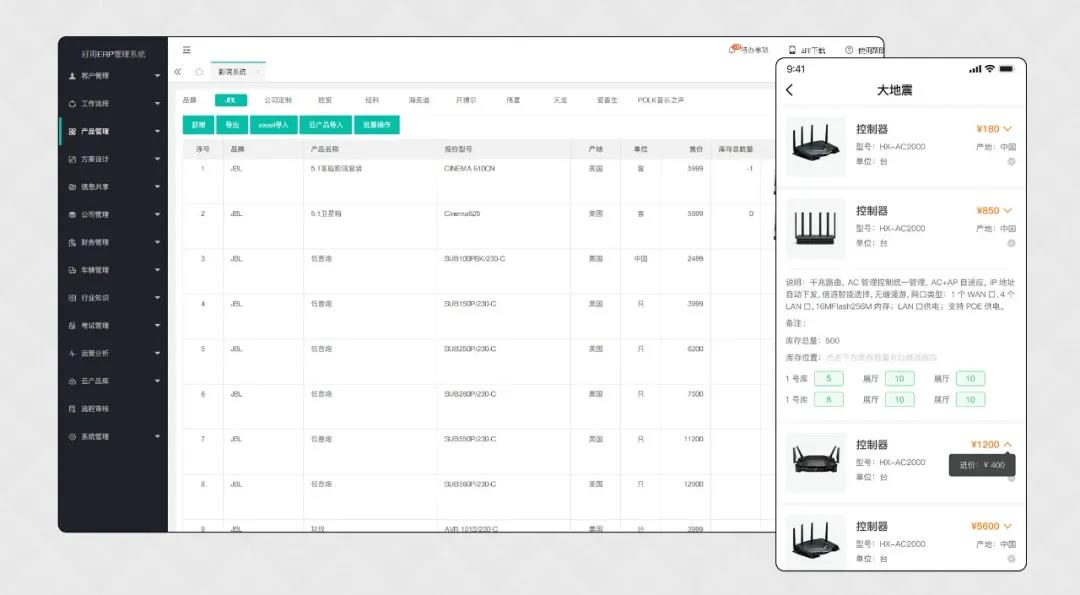Select the radio circle on ¥5600 product
This screenshot has width=1080, height=595.
coord(1011,559)
